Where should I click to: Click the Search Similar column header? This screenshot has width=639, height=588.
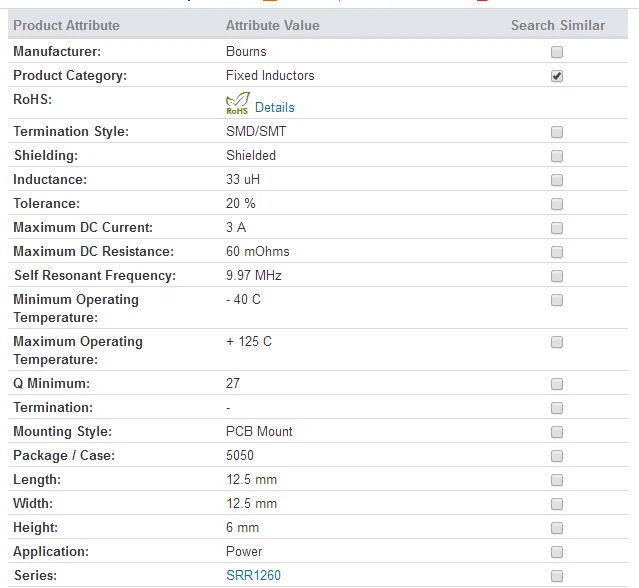558,25
